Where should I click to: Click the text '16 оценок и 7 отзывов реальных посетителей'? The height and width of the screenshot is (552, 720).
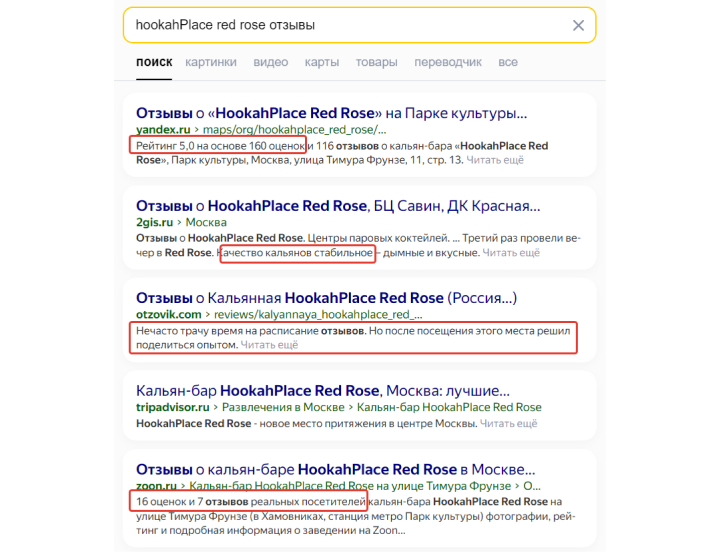point(251,501)
